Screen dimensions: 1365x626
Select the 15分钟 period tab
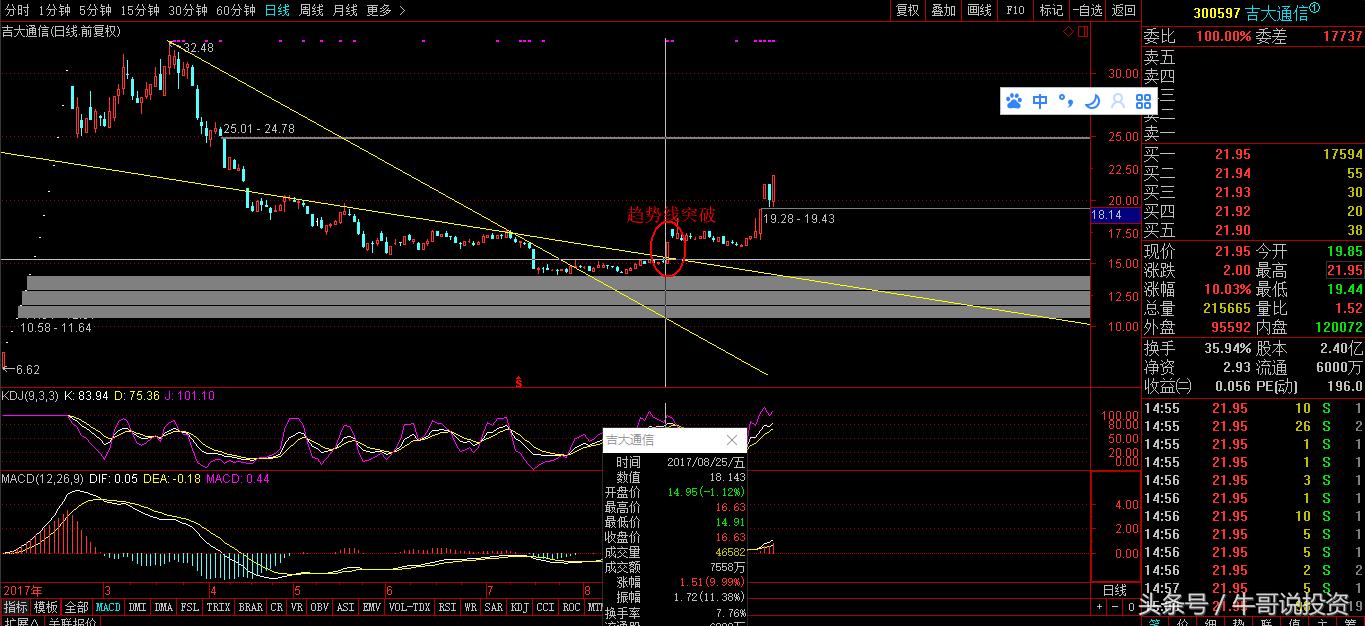[x=140, y=10]
